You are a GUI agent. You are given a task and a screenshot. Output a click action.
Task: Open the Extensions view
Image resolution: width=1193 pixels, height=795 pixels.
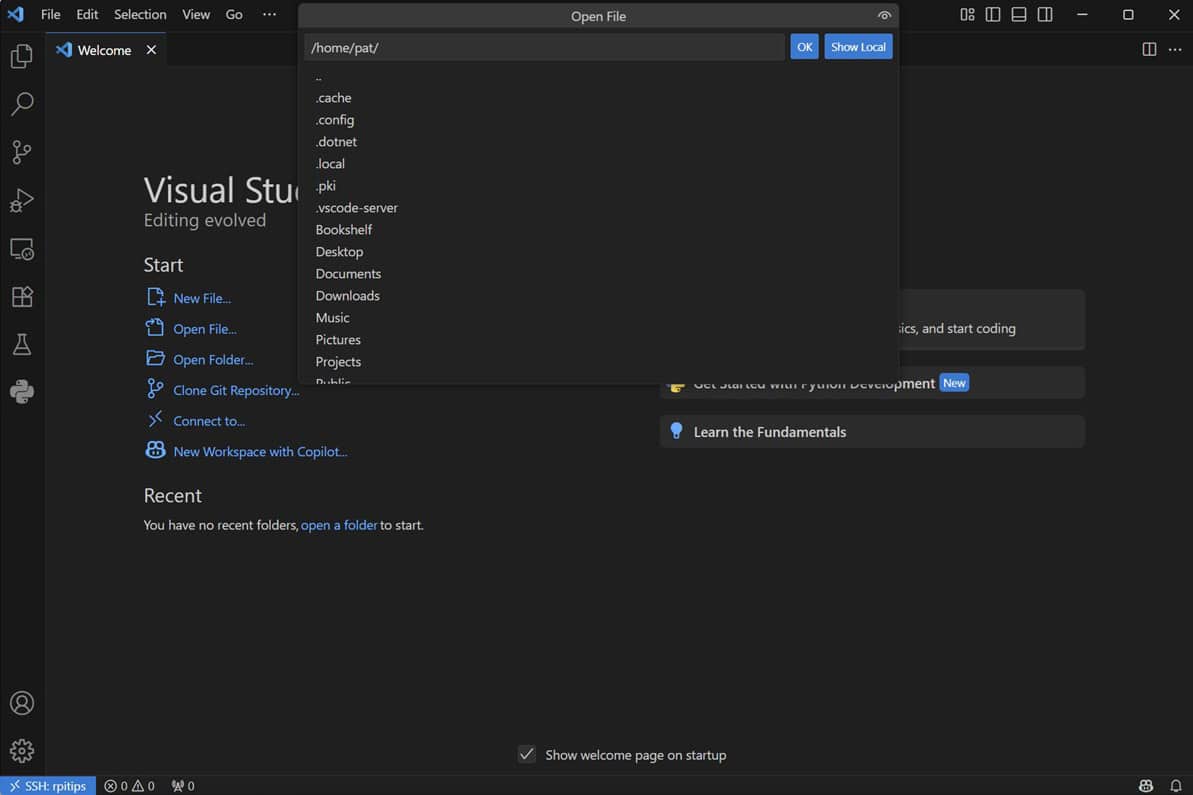[22, 296]
